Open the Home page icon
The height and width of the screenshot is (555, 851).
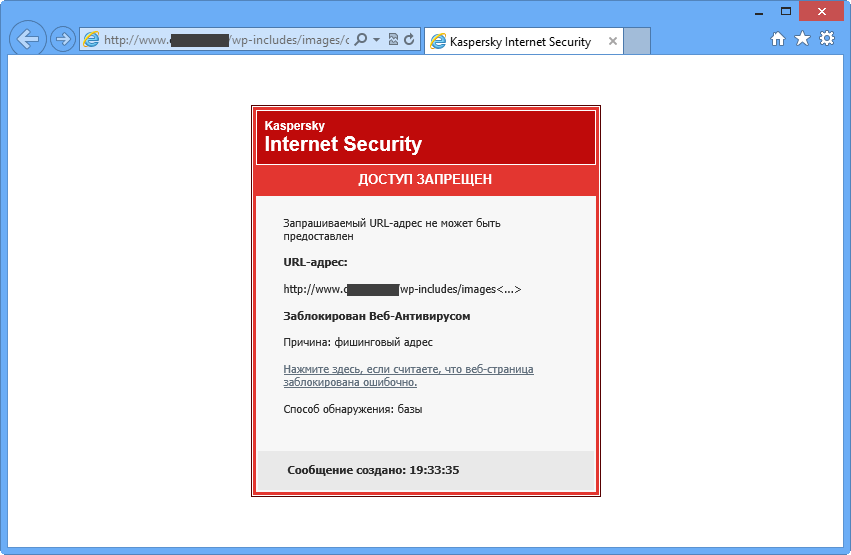778,39
